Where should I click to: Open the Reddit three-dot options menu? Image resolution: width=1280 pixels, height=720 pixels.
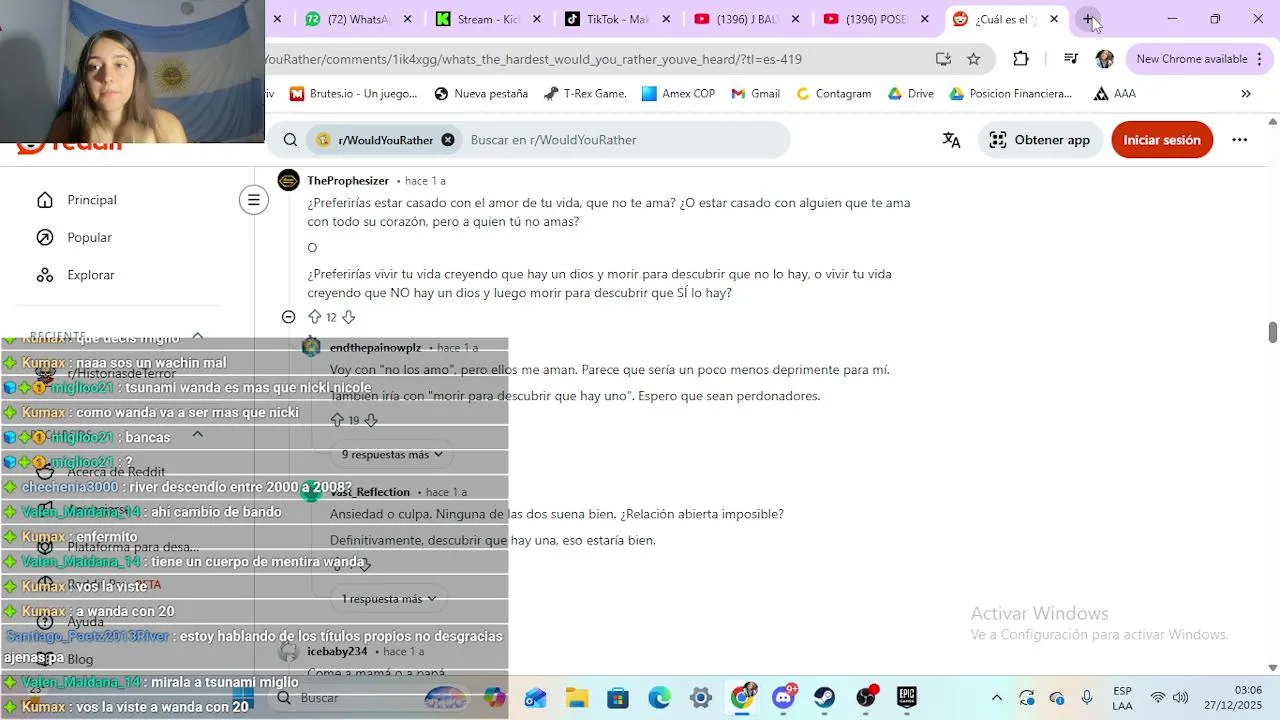[x=1239, y=140]
